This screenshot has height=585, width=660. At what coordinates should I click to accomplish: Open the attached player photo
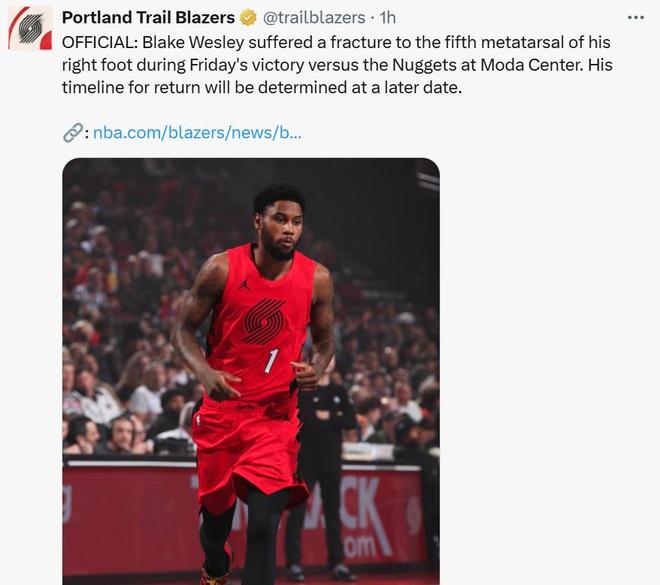[x=251, y=371]
